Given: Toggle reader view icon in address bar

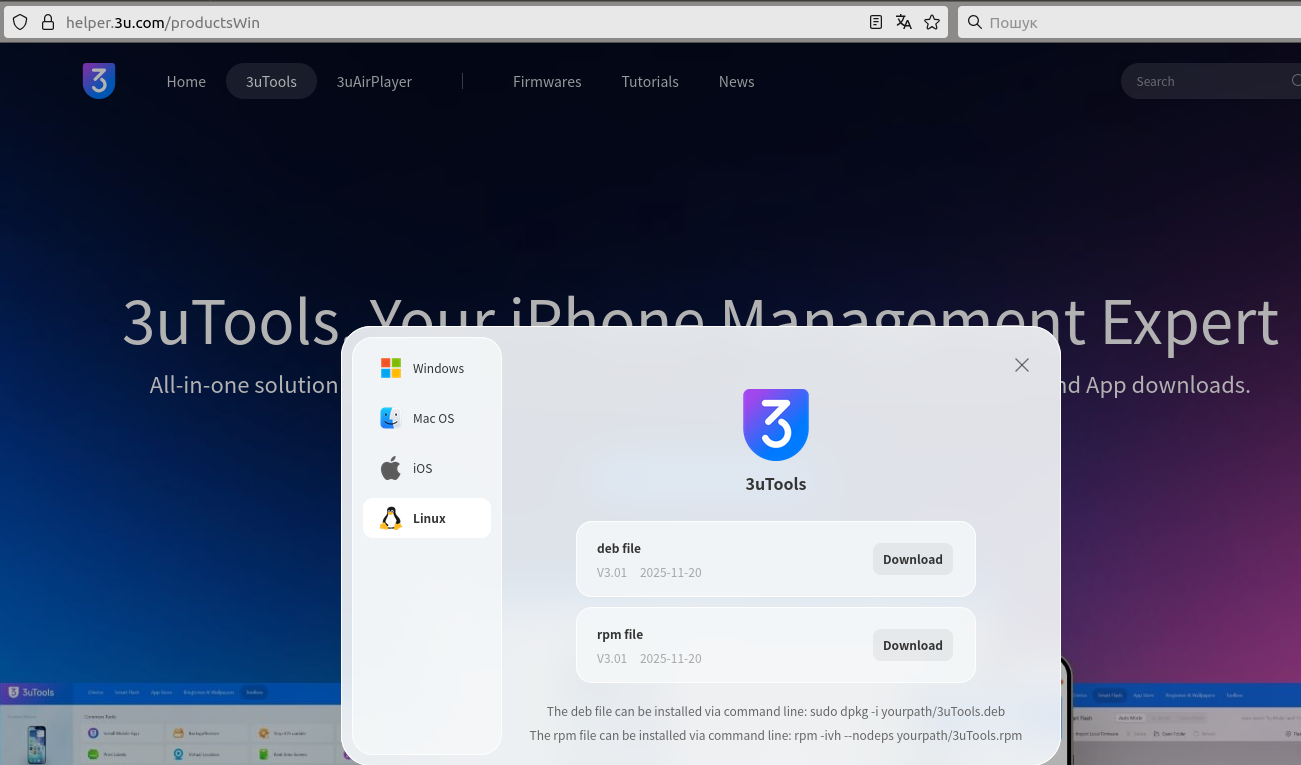Looking at the screenshot, I should [x=876, y=22].
